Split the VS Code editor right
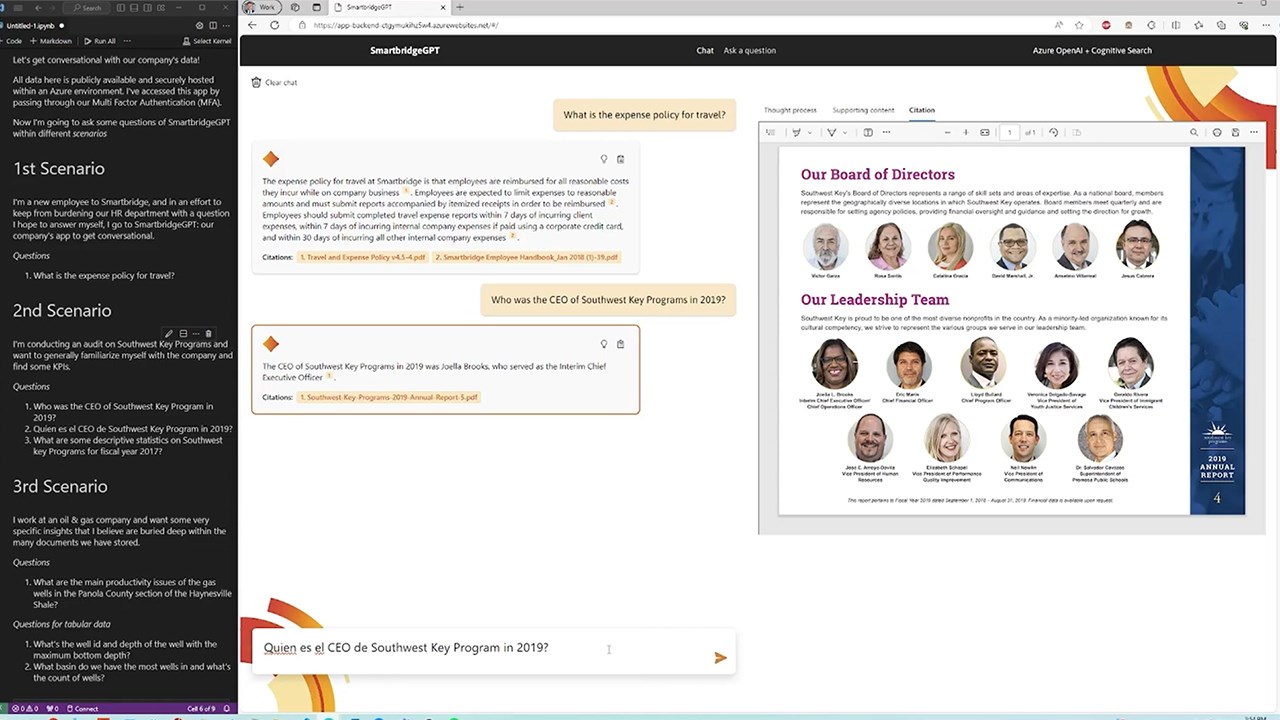The image size is (1280, 720). [x=213, y=25]
